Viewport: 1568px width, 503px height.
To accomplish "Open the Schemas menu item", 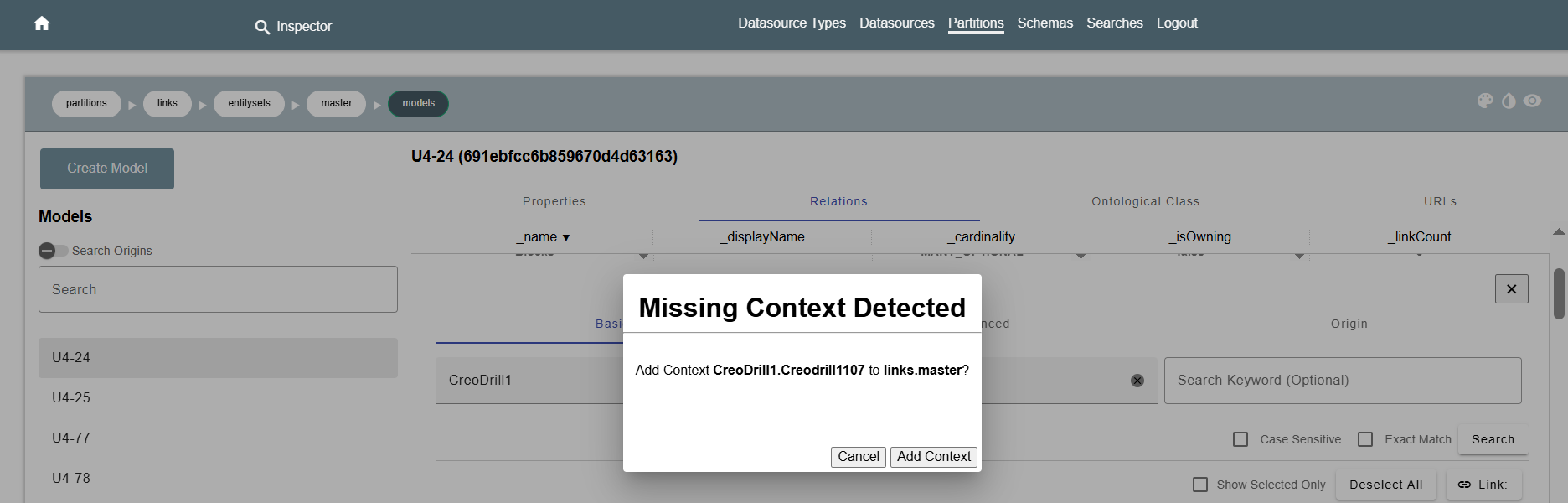I will click(1044, 23).
